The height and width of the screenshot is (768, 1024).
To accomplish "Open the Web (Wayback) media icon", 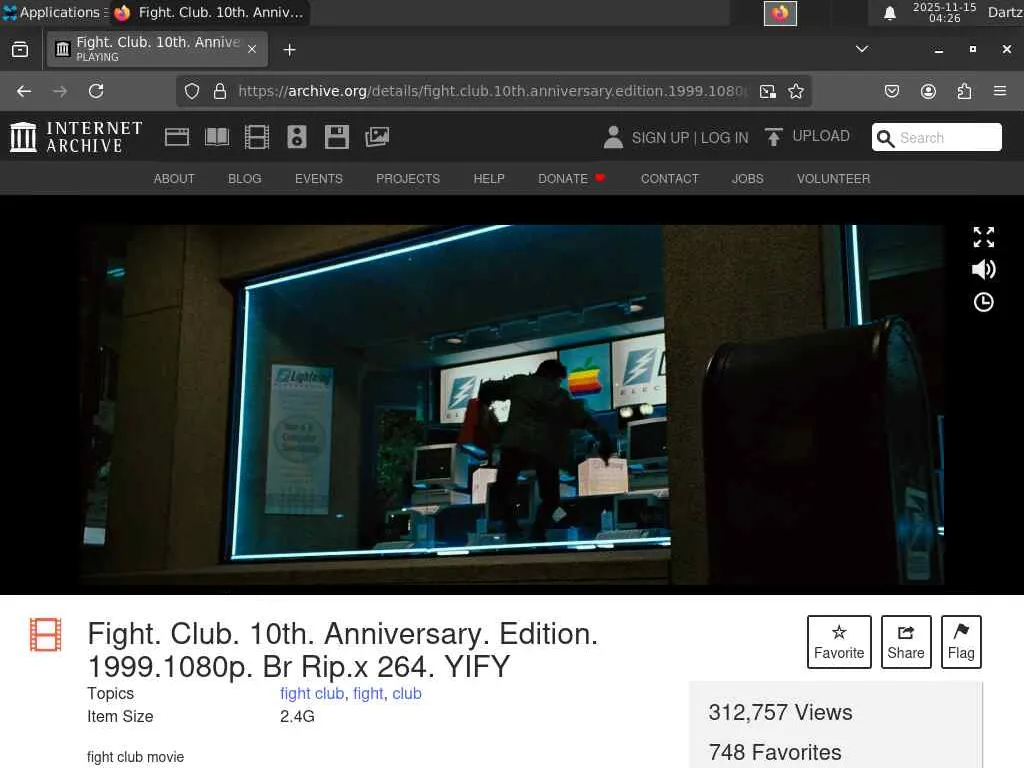I will [x=177, y=137].
